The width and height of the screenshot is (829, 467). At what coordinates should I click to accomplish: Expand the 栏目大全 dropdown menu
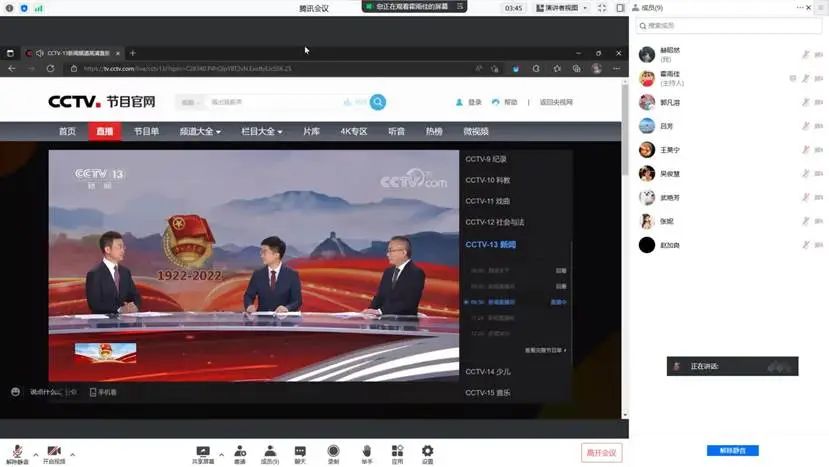(261, 131)
